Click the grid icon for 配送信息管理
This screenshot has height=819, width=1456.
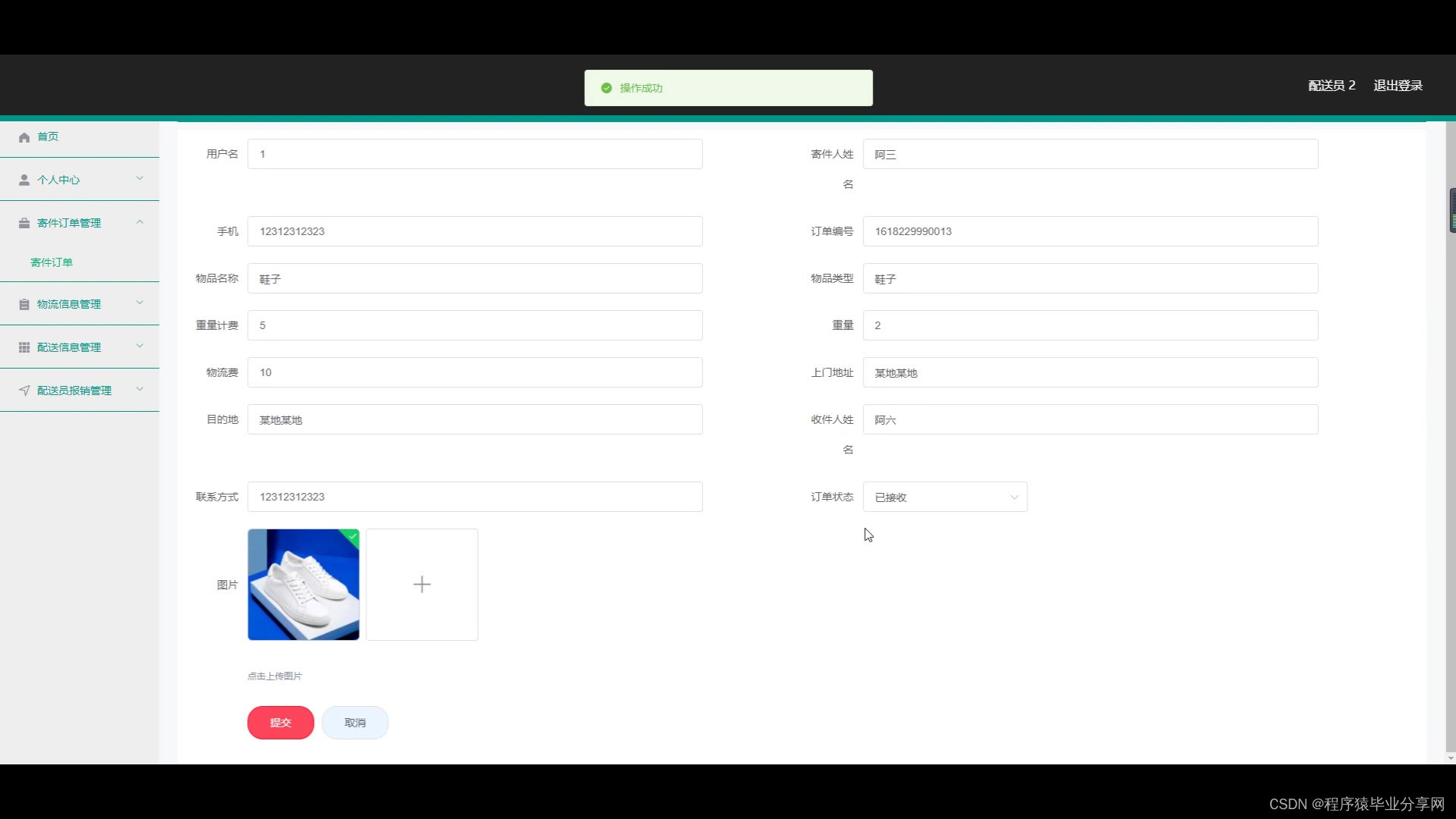[24, 347]
